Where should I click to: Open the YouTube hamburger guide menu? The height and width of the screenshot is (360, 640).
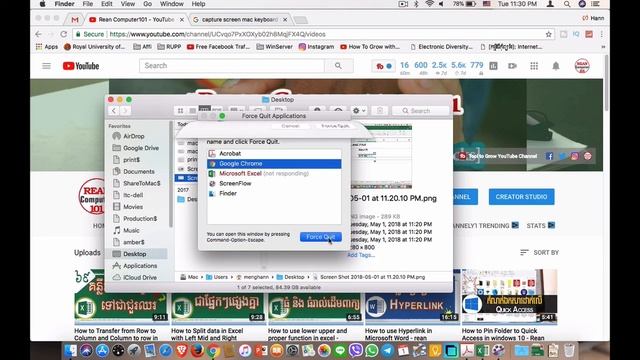tap(47, 66)
